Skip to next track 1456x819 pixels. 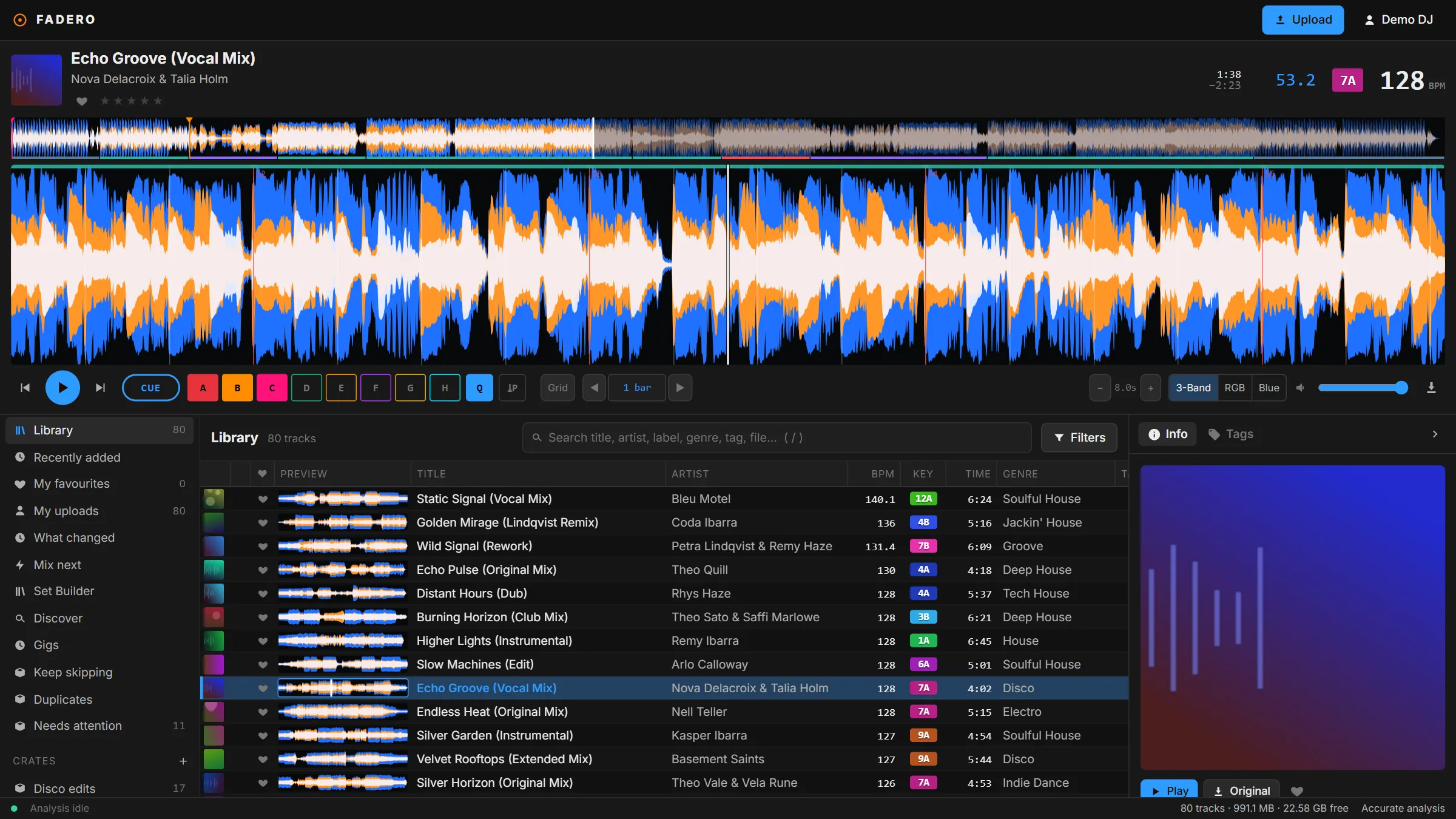[x=101, y=388]
